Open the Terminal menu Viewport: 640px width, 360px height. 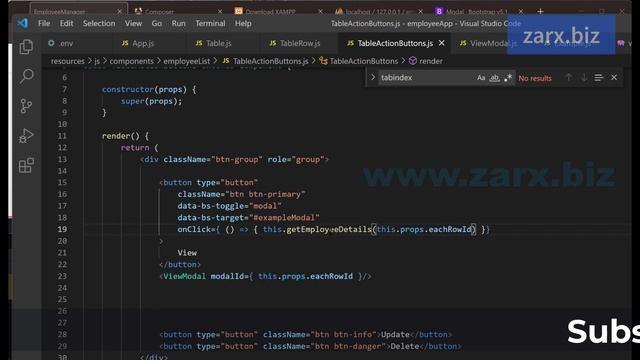pyautogui.click(x=210, y=23)
